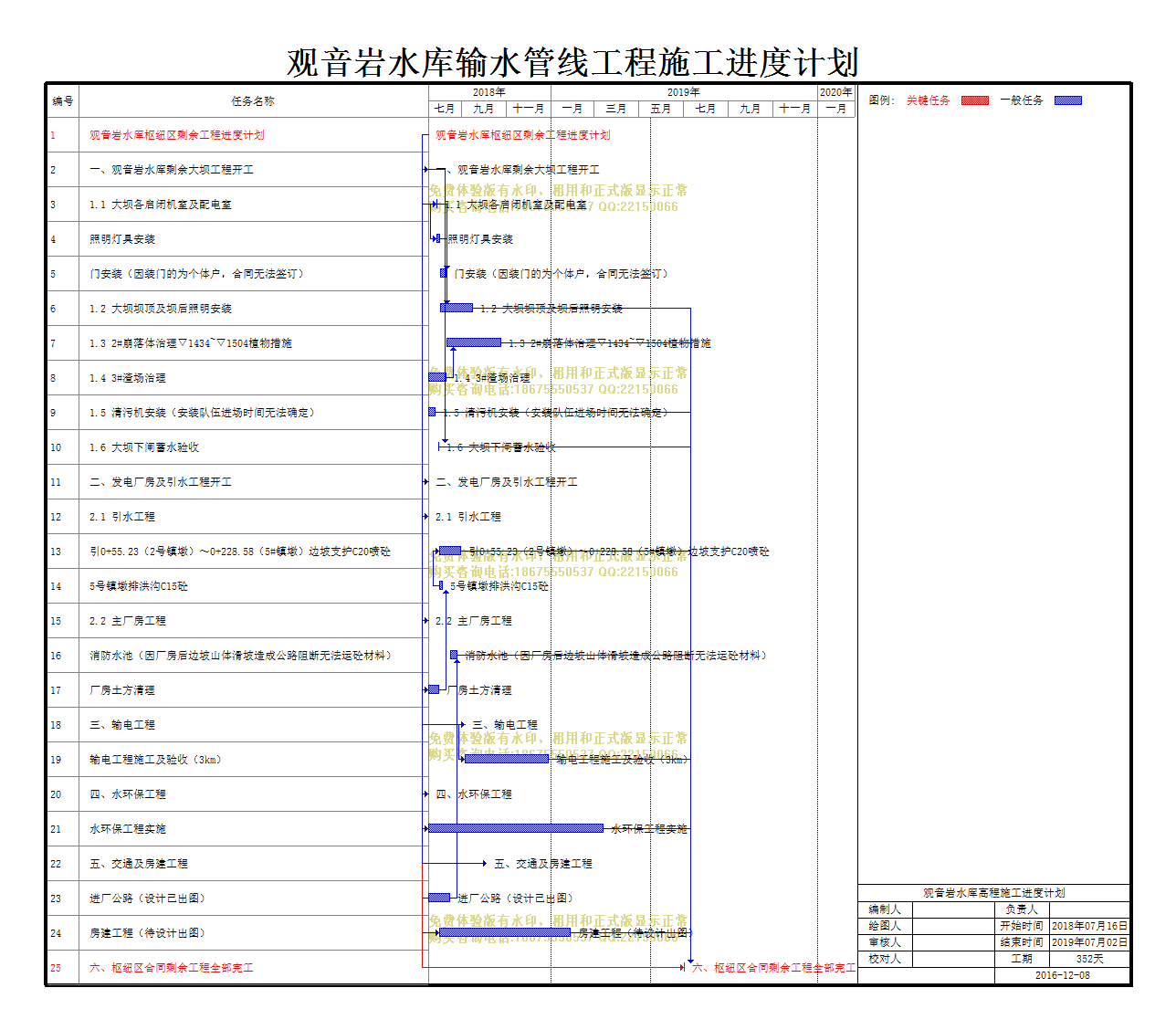This screenshot has width=1176, height=1030.
Task: Select the 绘图人 field label
Action: [885, 926]
